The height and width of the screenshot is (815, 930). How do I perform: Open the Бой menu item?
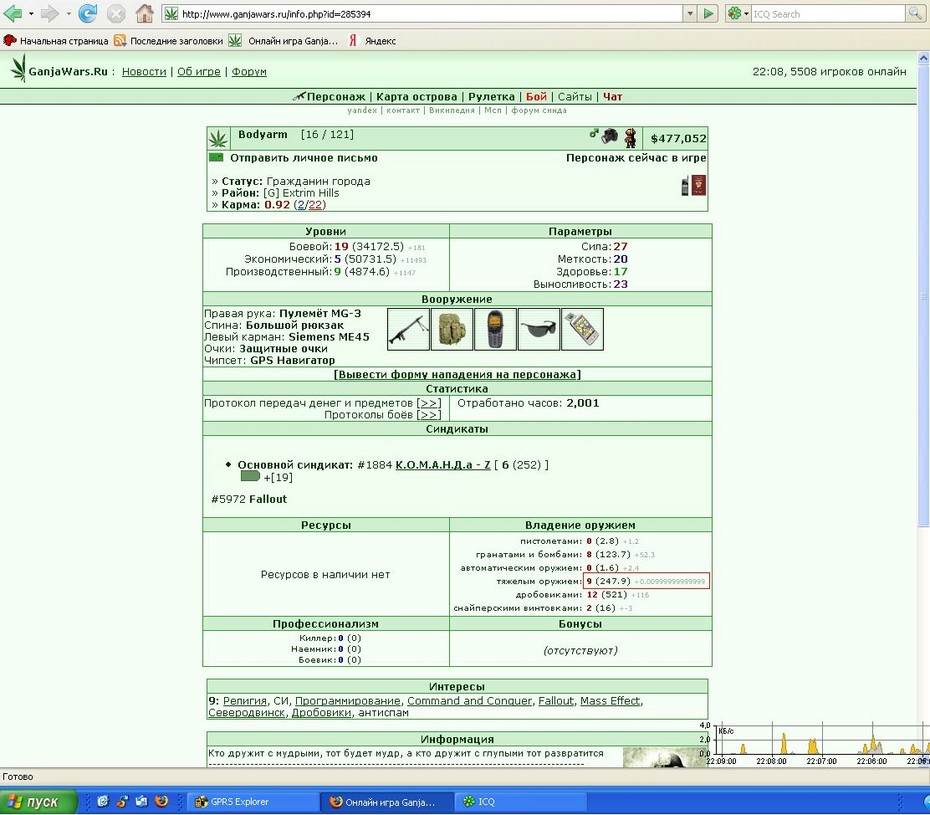click(536, 97)
